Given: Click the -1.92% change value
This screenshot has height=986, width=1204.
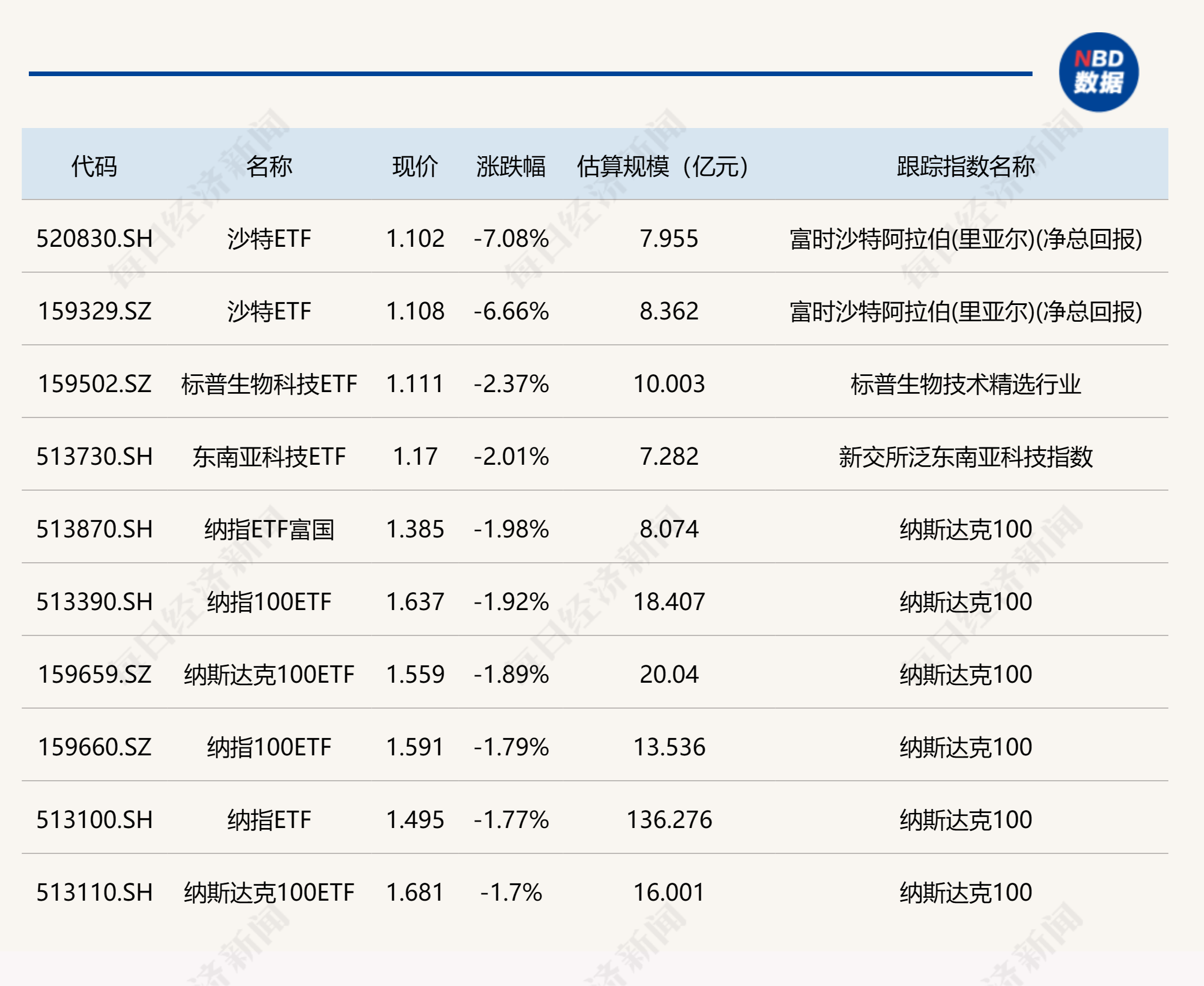Looking at the screenshot, I should [x=511, y=602].
